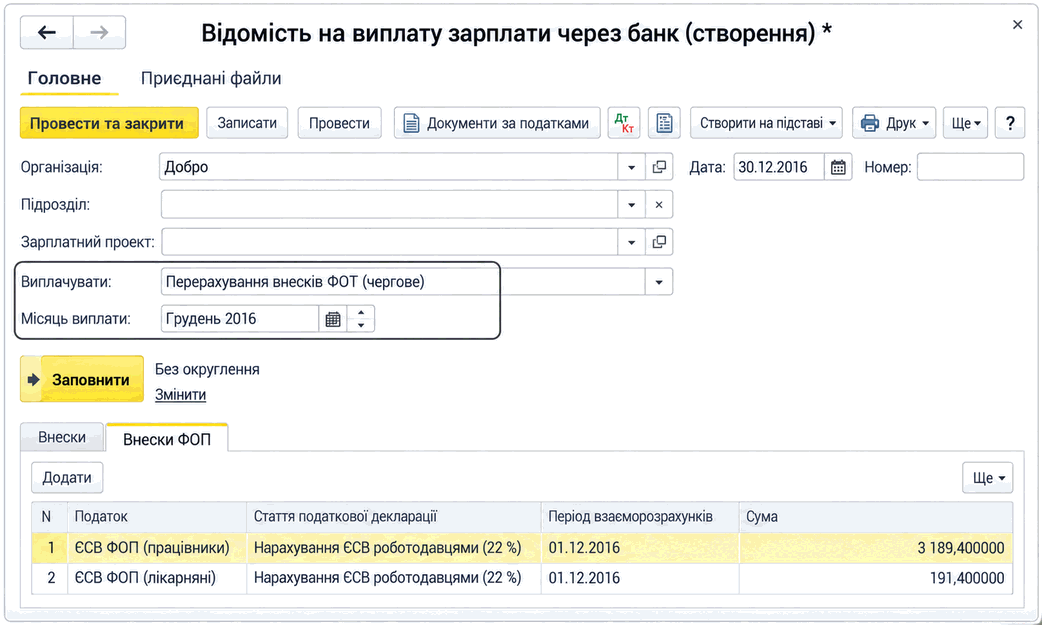The width and height of the screenshot is (1042, 625).
Task: Click the Період взаєморозрахунків column header
Action: [x=640, y=517]
